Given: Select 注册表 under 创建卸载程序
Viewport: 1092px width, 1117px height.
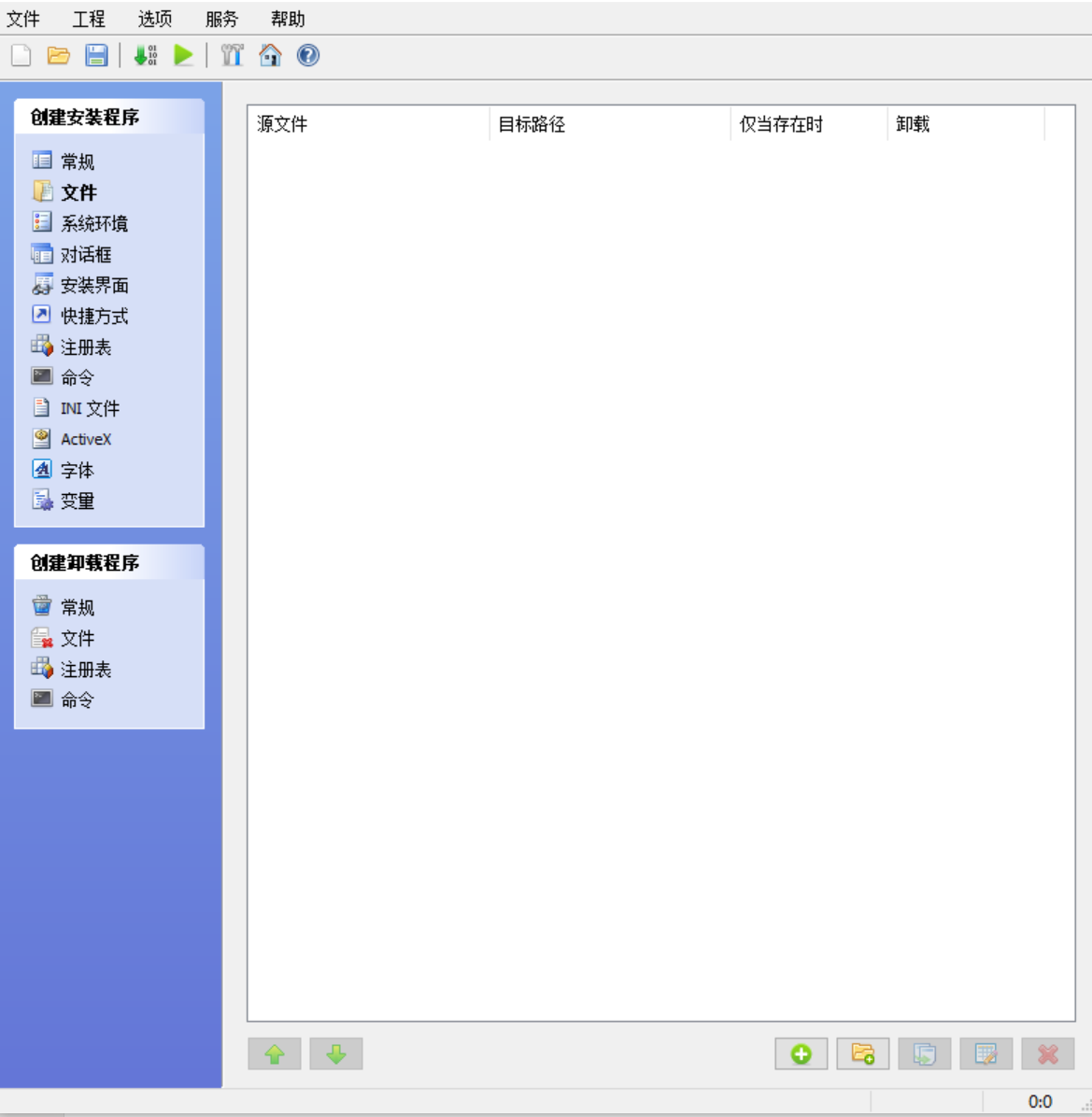Looking at the screenshot, I should 71,669.
